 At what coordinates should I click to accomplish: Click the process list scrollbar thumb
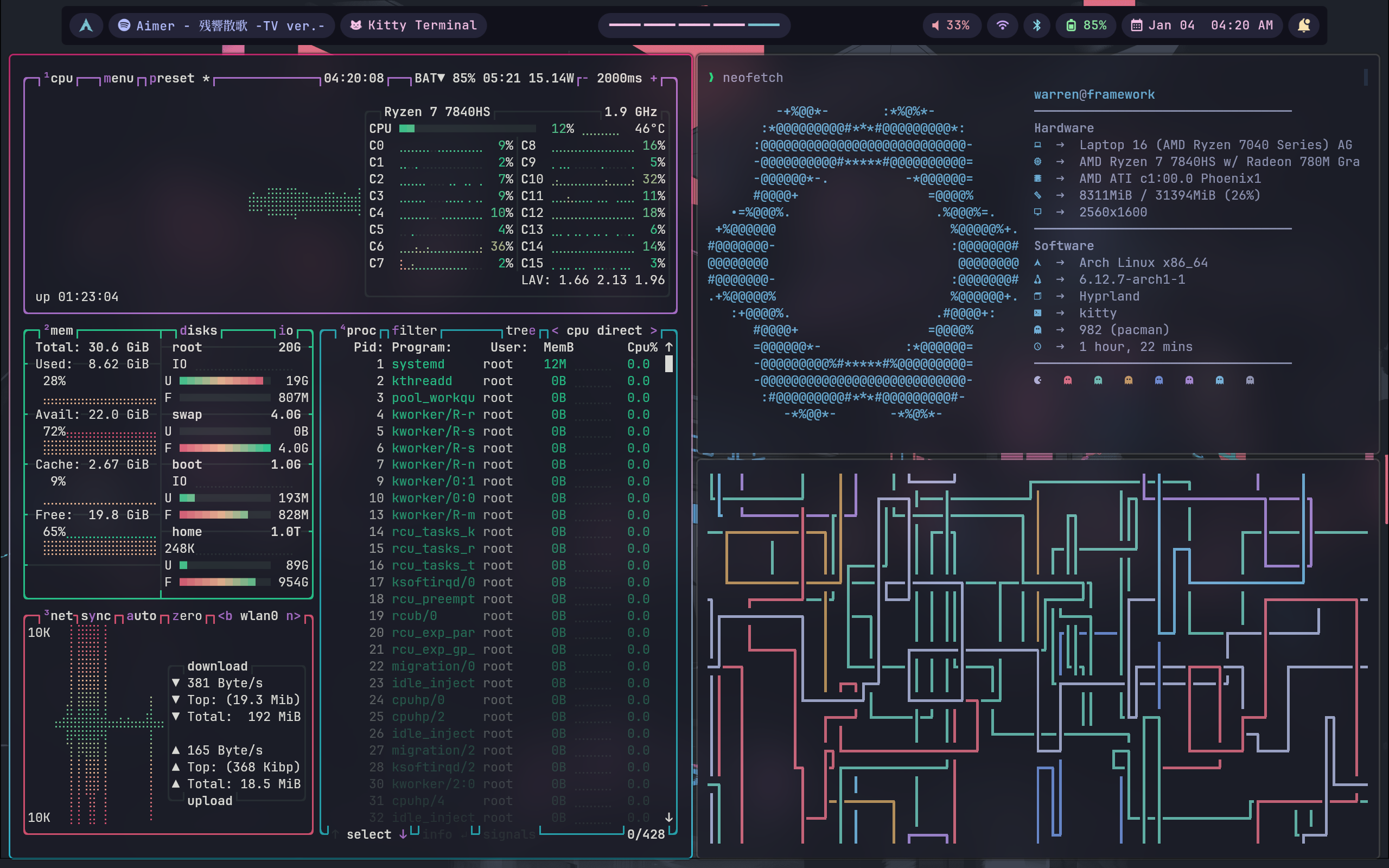pos(668,364)
